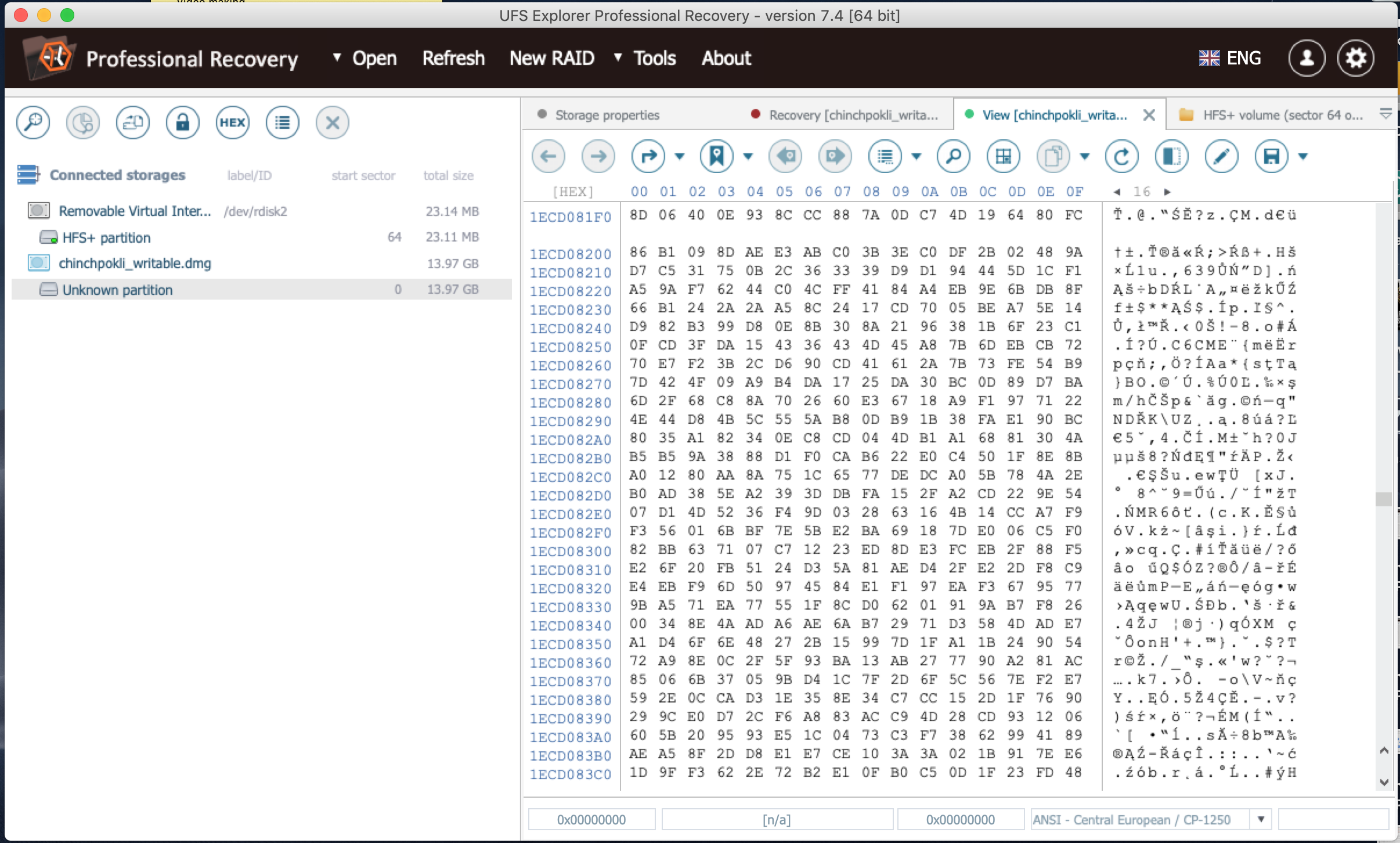Viewport: 1400px width, 843px height.
Task: Click the circular reload icon in the hex toolbar
Action: point(1122,156)
